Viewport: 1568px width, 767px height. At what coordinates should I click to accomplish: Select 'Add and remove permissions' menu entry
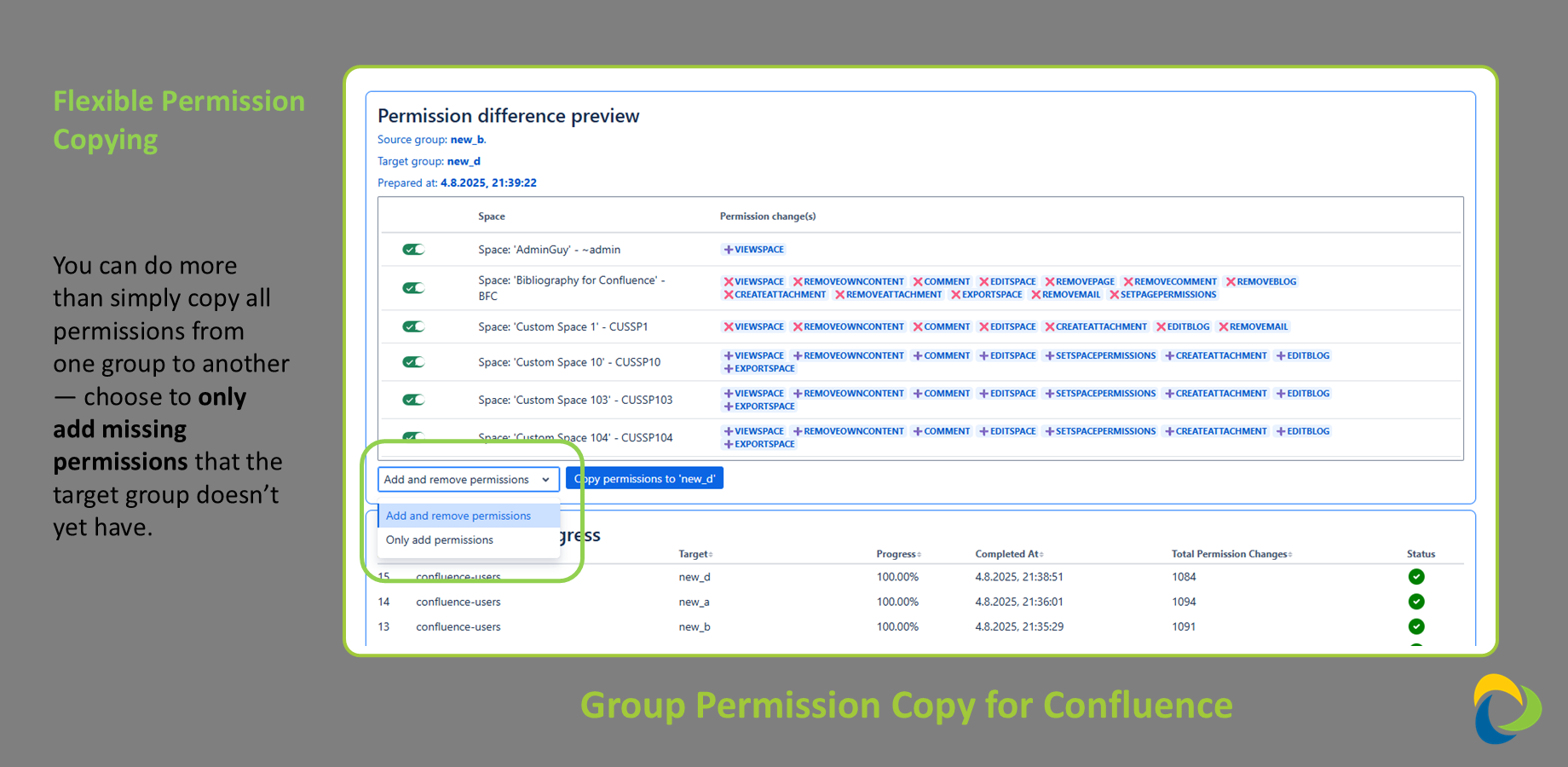458,516
